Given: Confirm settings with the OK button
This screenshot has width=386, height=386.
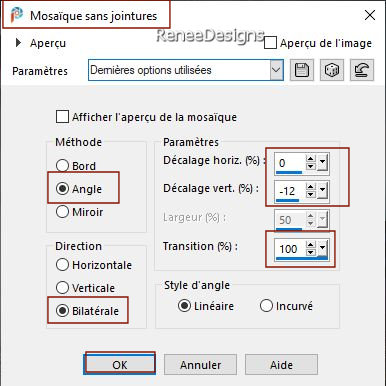Looking at the screenshot, I should (120, 365).
